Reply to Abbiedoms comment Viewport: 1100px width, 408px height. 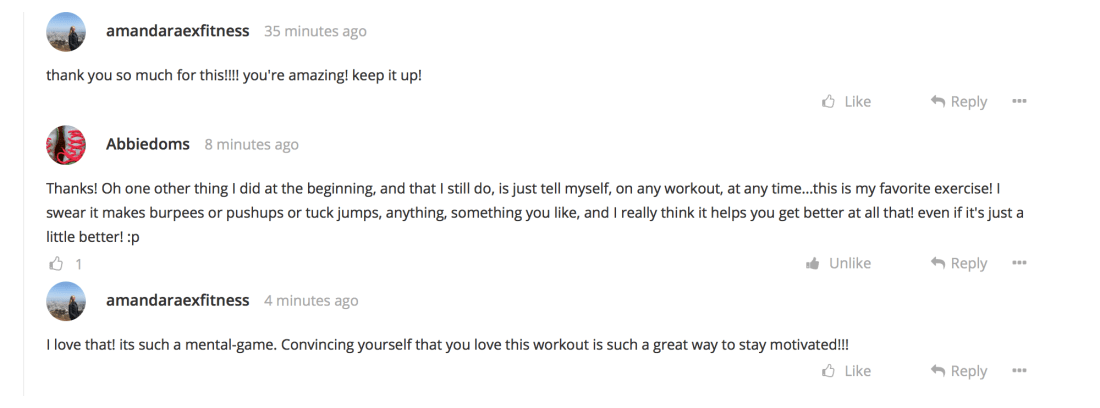[958, 263]
